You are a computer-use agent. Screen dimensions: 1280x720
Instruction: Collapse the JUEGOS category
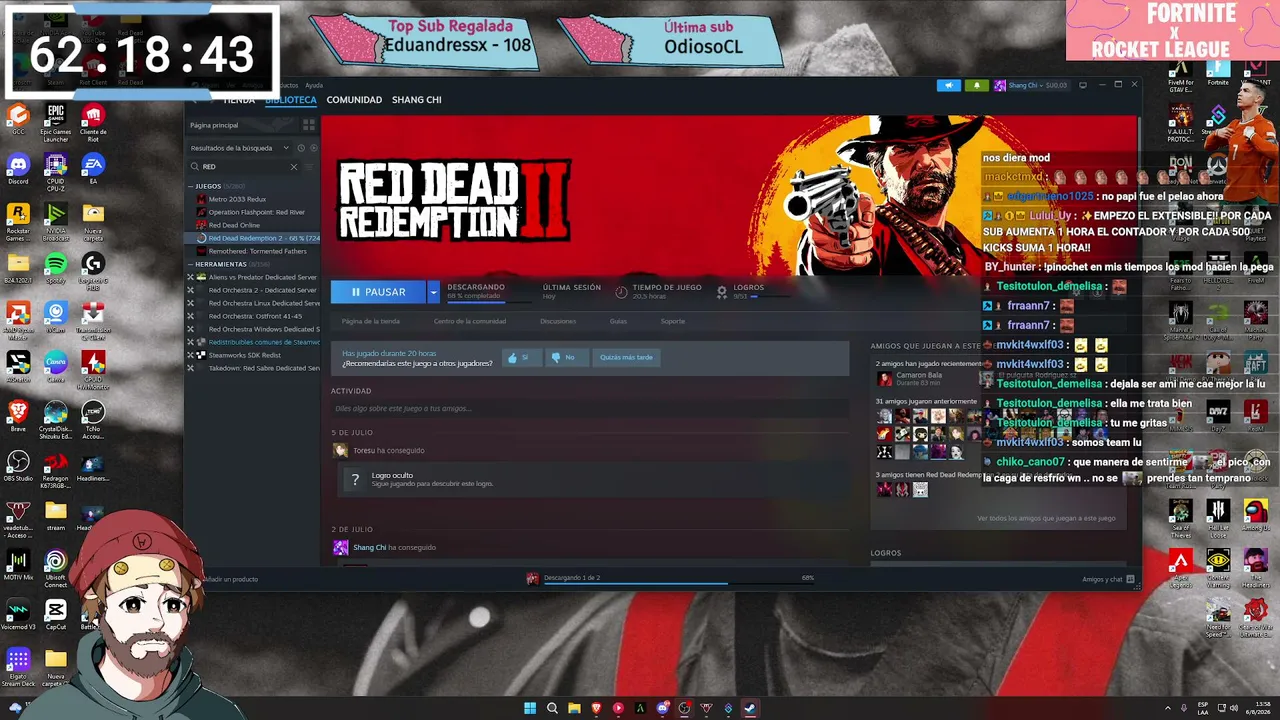(x=191, y=186)
